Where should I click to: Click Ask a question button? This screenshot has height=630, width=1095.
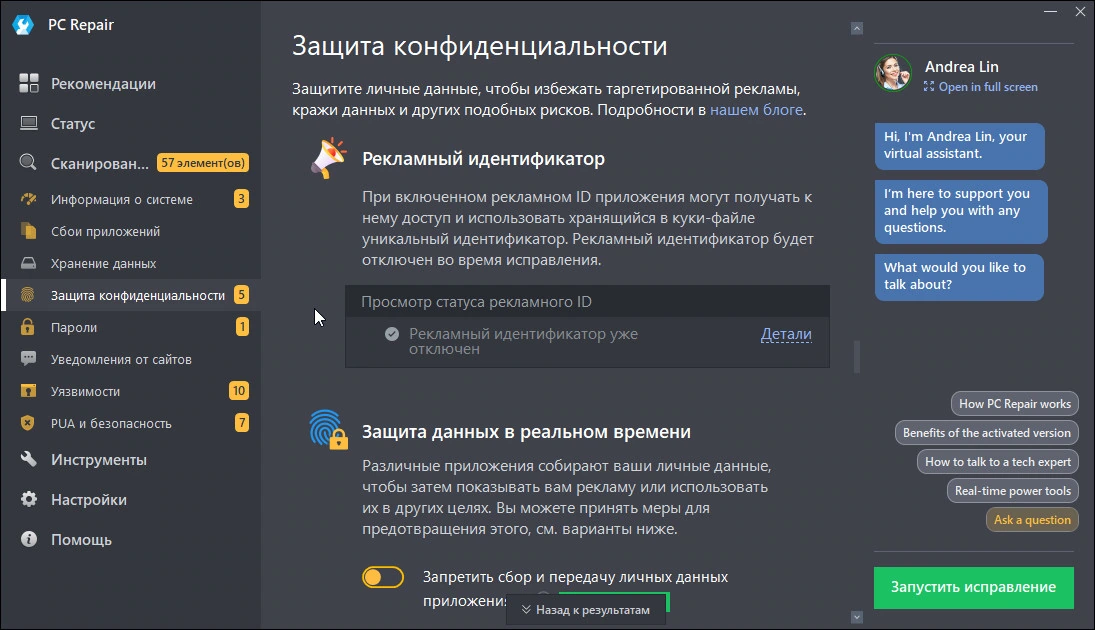(1032, 520)
